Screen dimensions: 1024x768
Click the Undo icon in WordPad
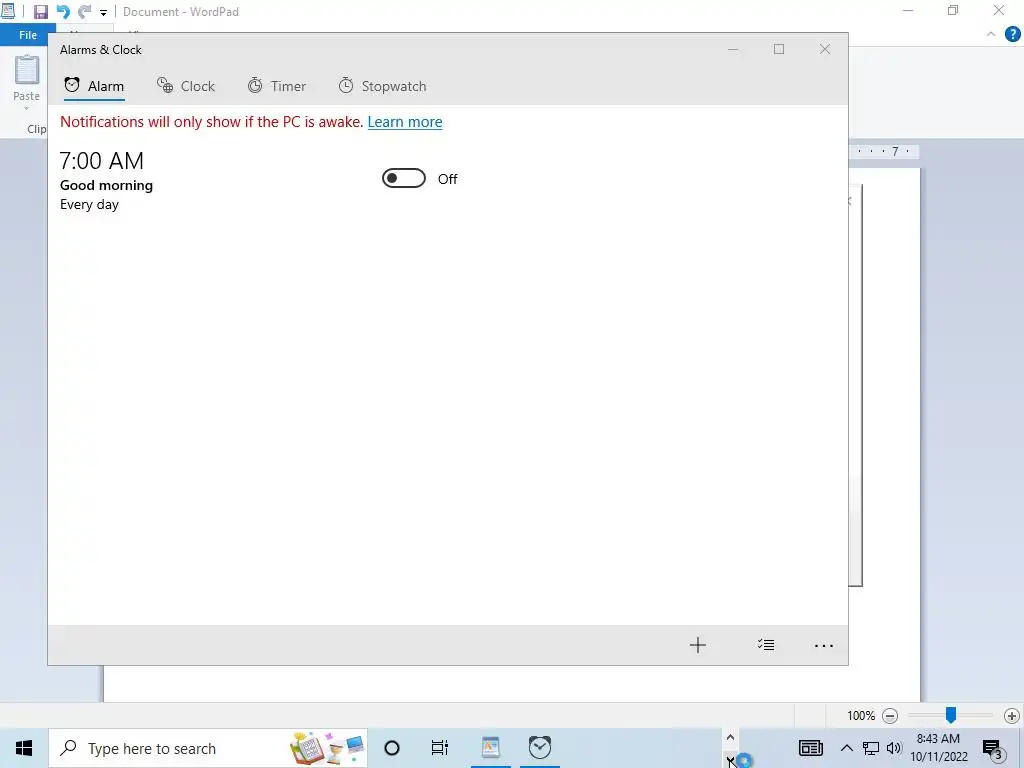[x=63, y=12]
